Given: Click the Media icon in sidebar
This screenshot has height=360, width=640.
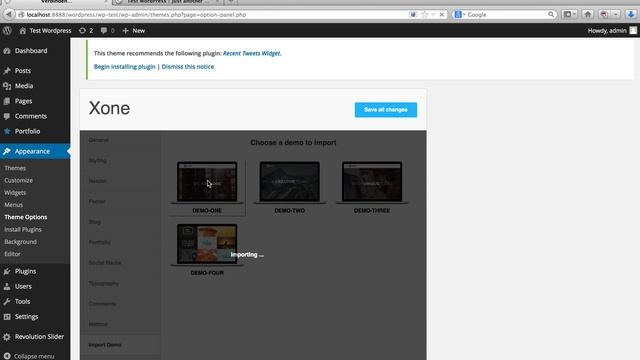Looking at the screenshot, I should coord(7,86).
